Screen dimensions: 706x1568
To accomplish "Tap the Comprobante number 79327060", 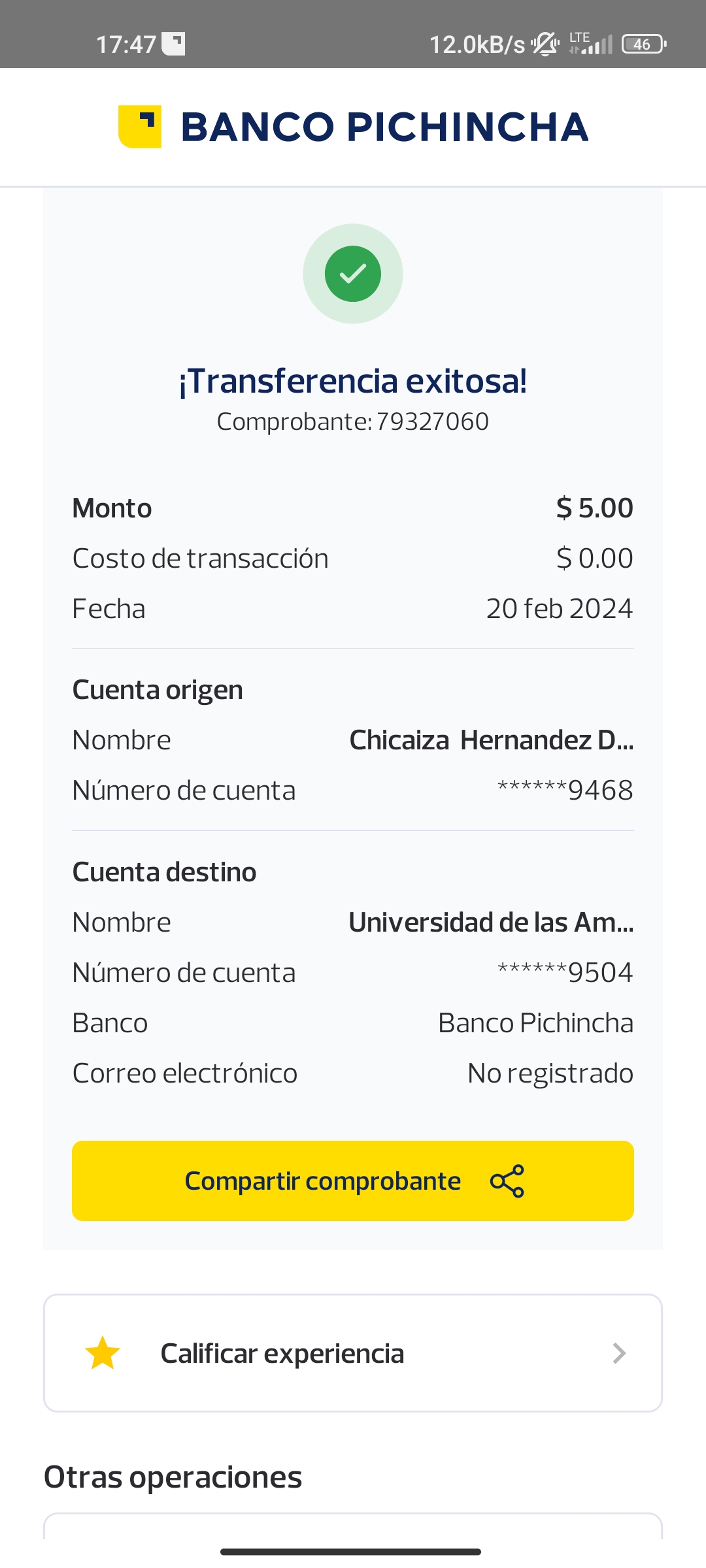I will click(432, 422).
